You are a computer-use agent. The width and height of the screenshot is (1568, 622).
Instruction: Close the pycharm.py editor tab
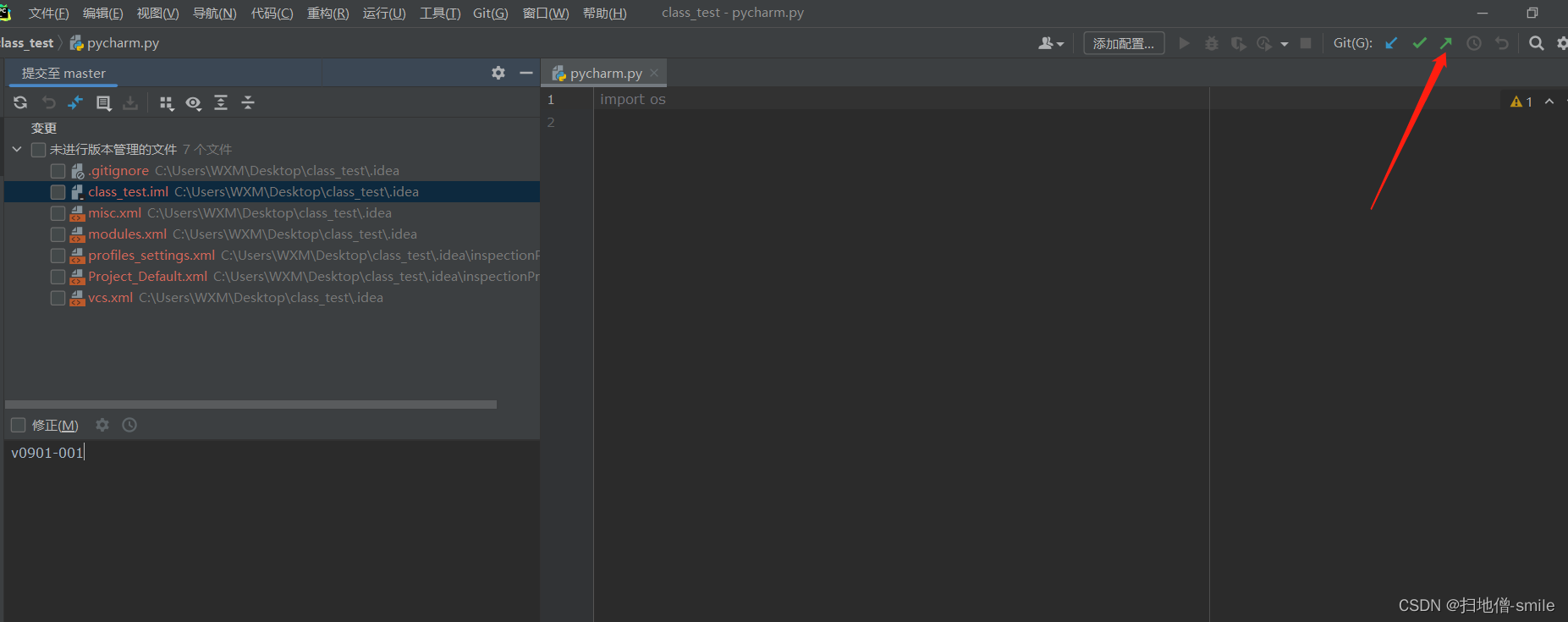(x=654, y=74)
